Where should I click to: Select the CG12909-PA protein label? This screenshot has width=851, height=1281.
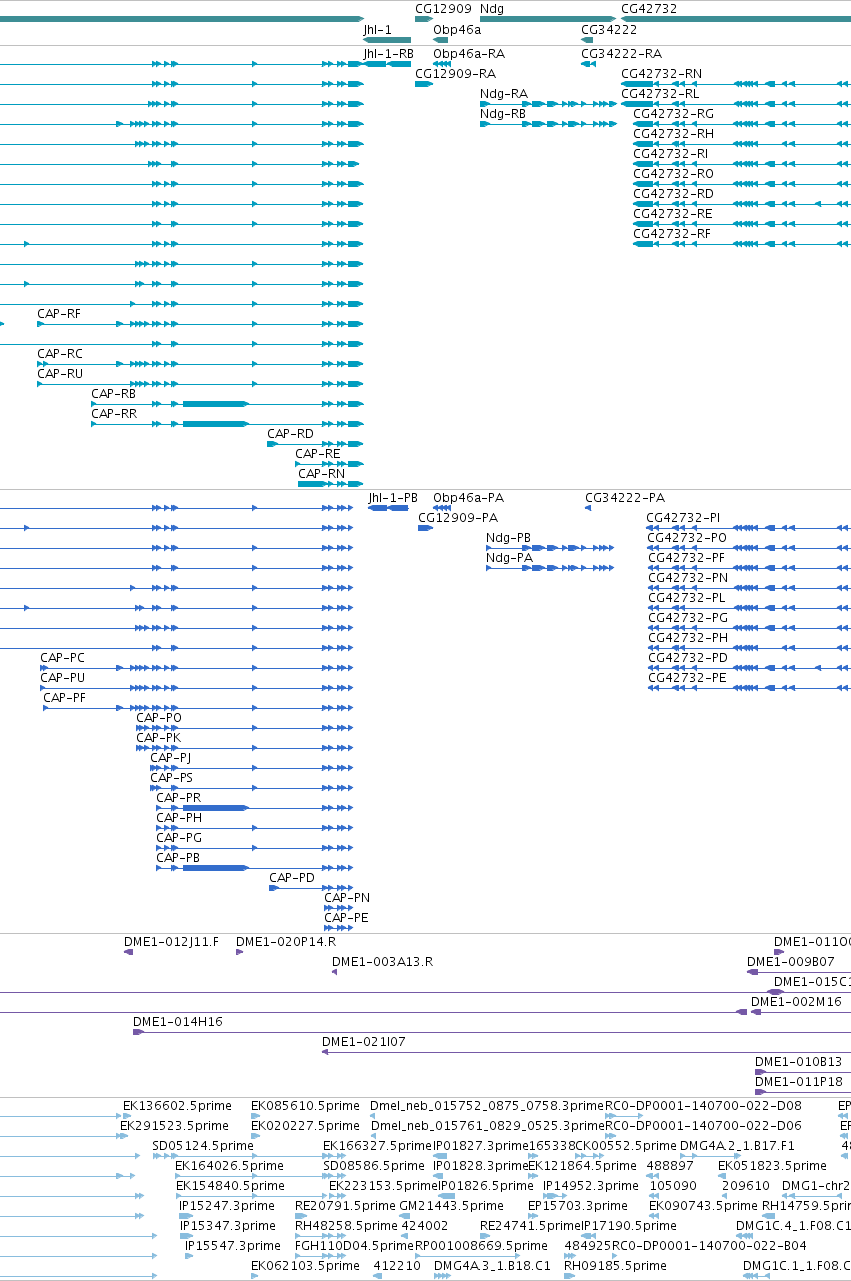(x=458, y=518)
